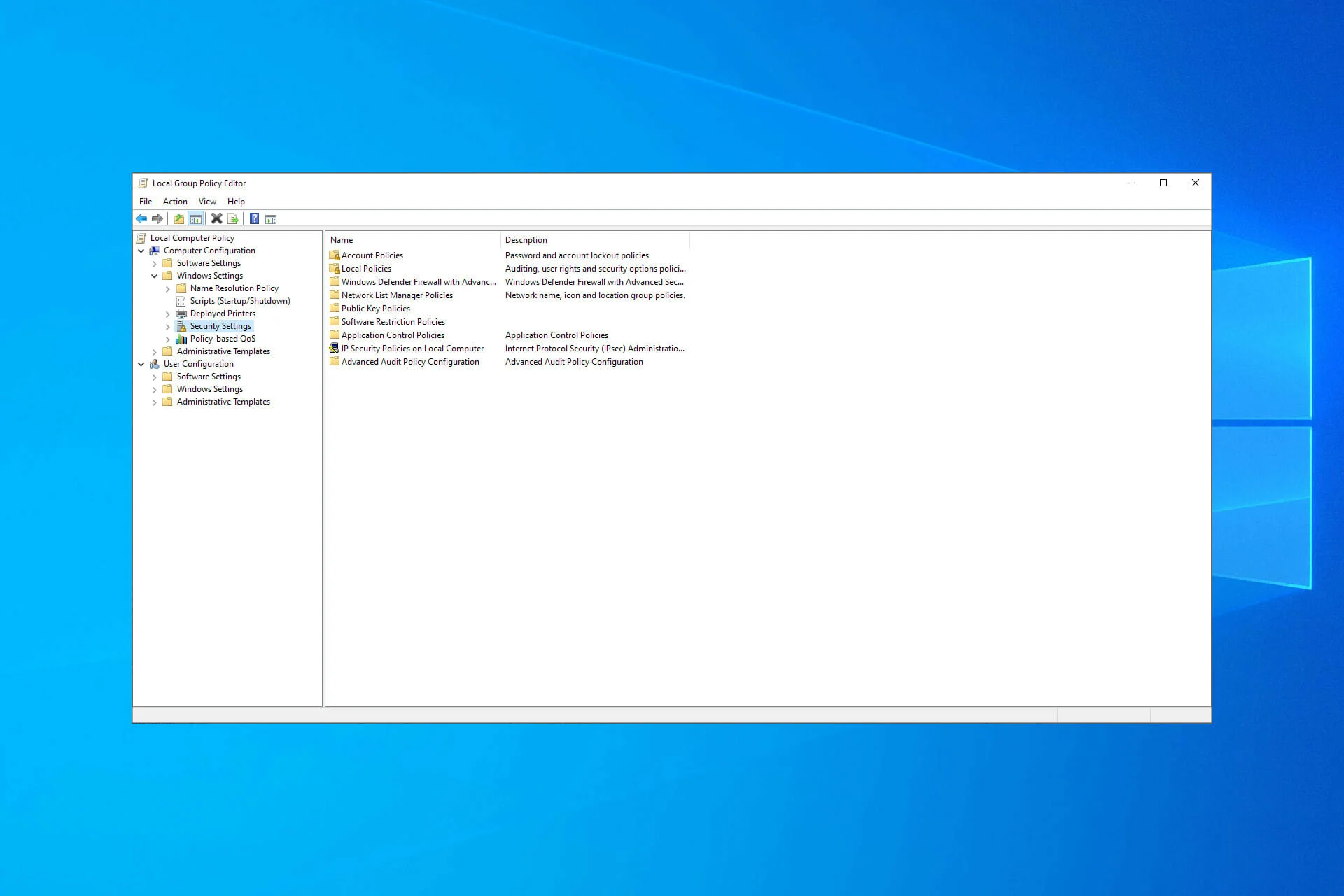Go up one level via folder arrow icon
The image size is (1344, 896).
click(179, 219)
